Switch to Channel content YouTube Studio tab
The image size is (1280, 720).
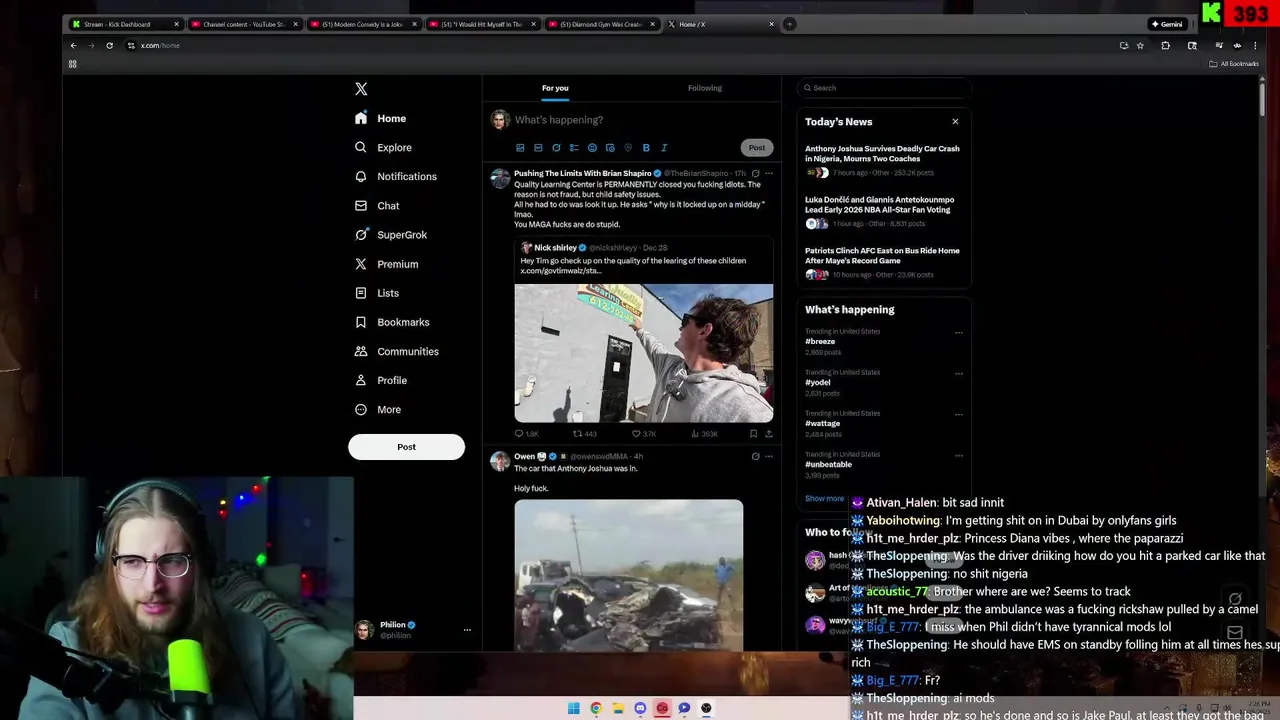tap(244, 24)
